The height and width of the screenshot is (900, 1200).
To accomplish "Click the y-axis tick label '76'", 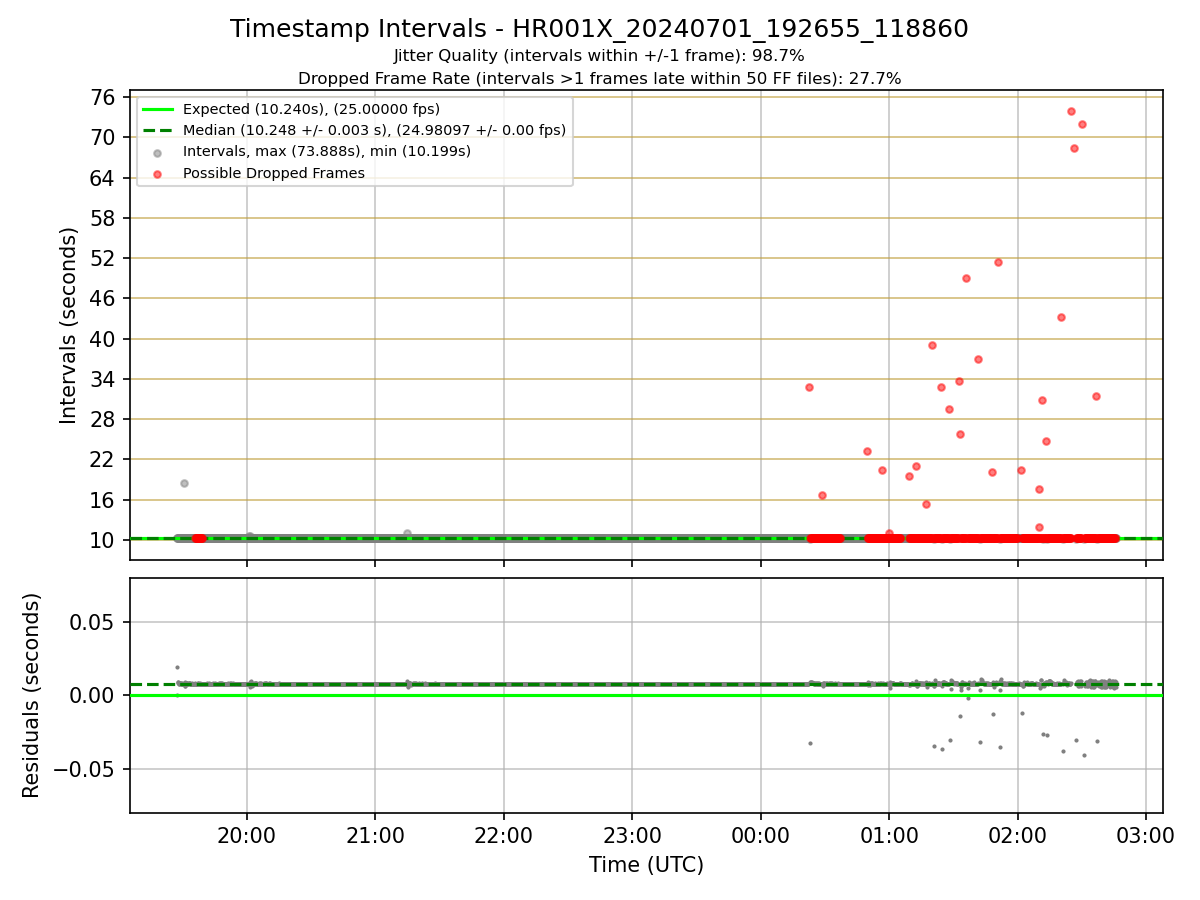I will [x=103, y=97].
